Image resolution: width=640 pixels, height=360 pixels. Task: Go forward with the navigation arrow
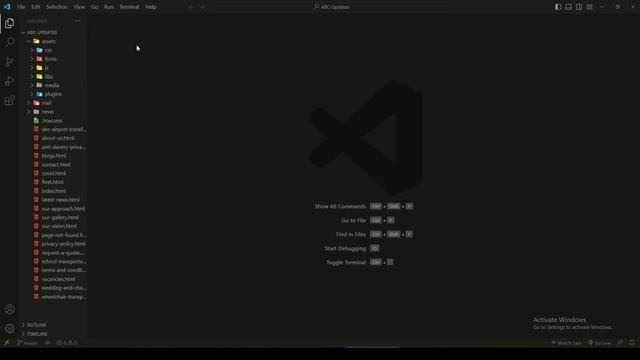click(x=202, y=7)
